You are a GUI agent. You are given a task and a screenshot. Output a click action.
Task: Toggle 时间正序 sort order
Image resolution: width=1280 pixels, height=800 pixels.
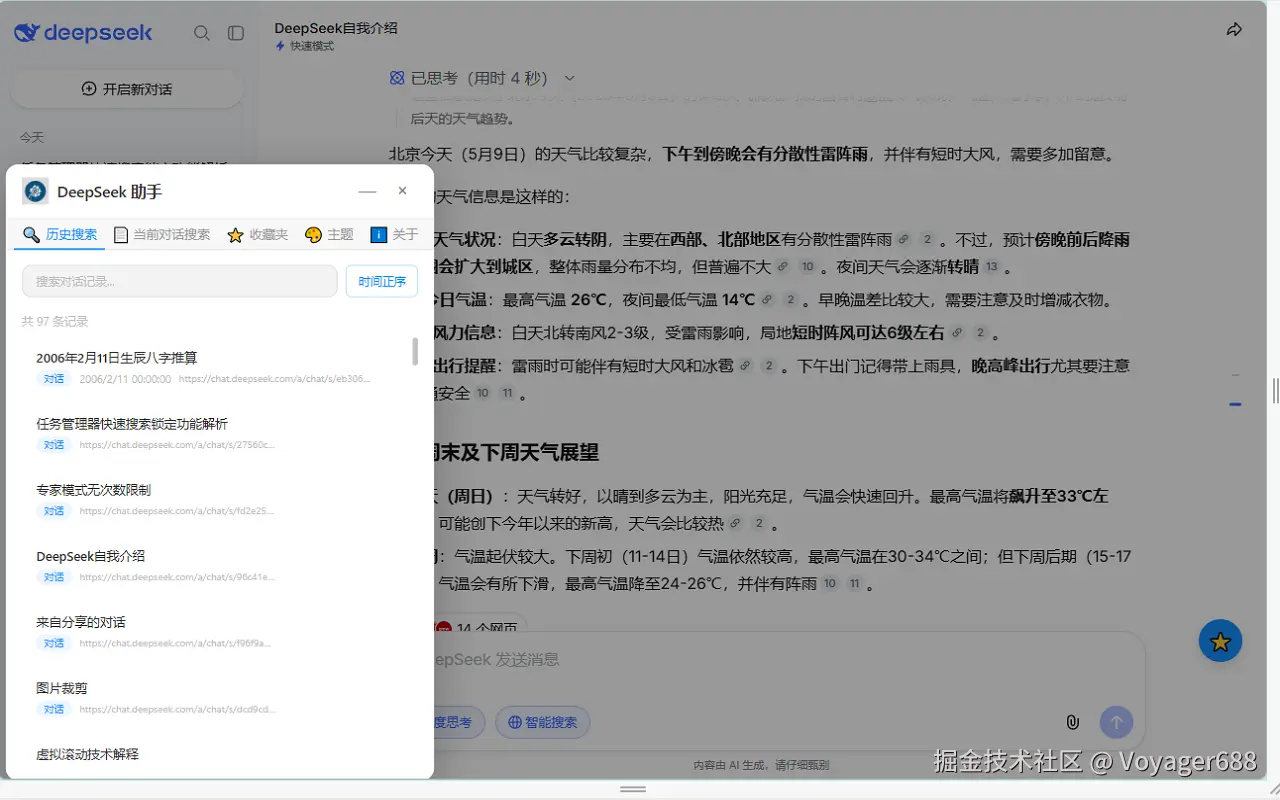[382, 281]
